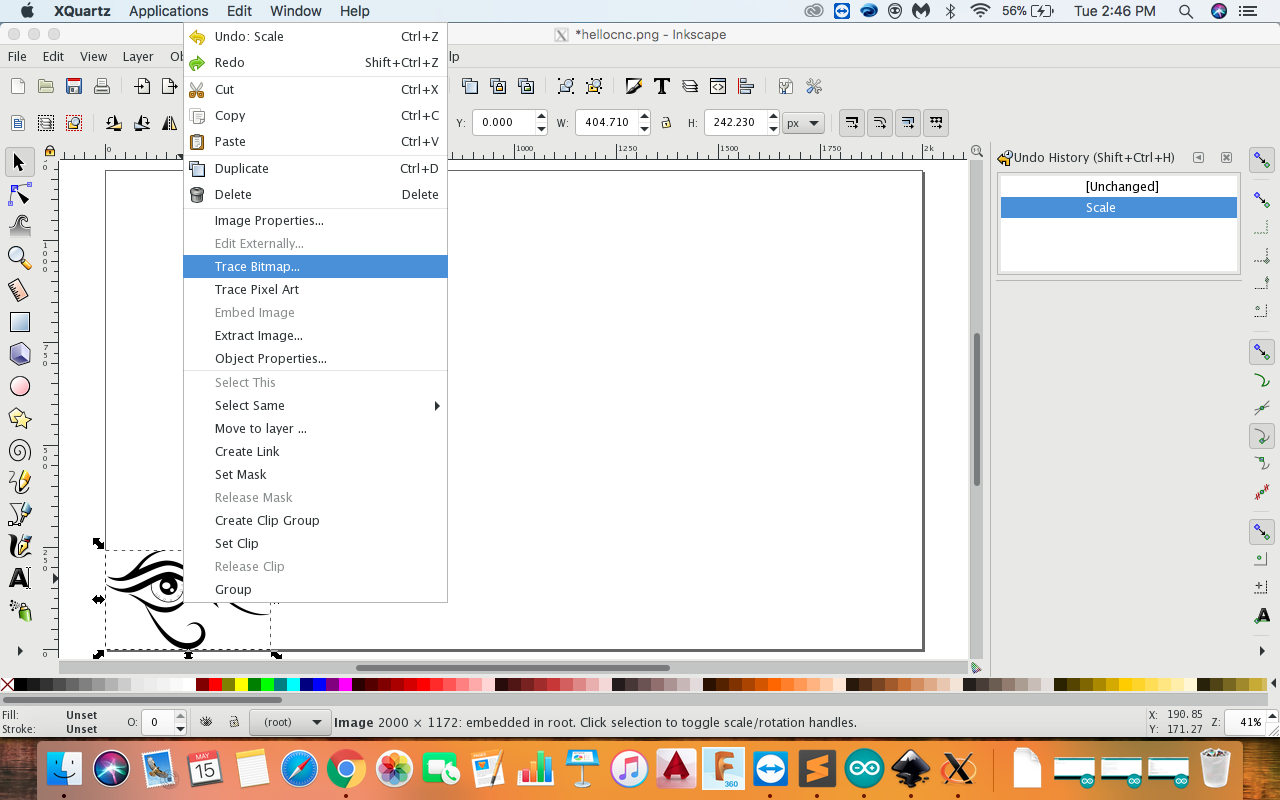Pick the black swatch in palette
The height and width of the screenshot is (800, 1280).
(20, 685)
